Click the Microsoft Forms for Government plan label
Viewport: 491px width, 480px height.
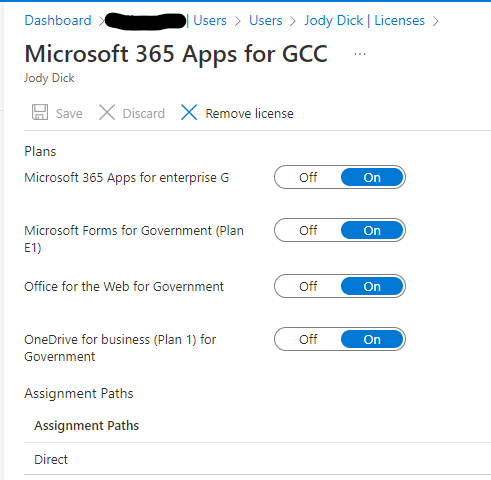point(134,239)
